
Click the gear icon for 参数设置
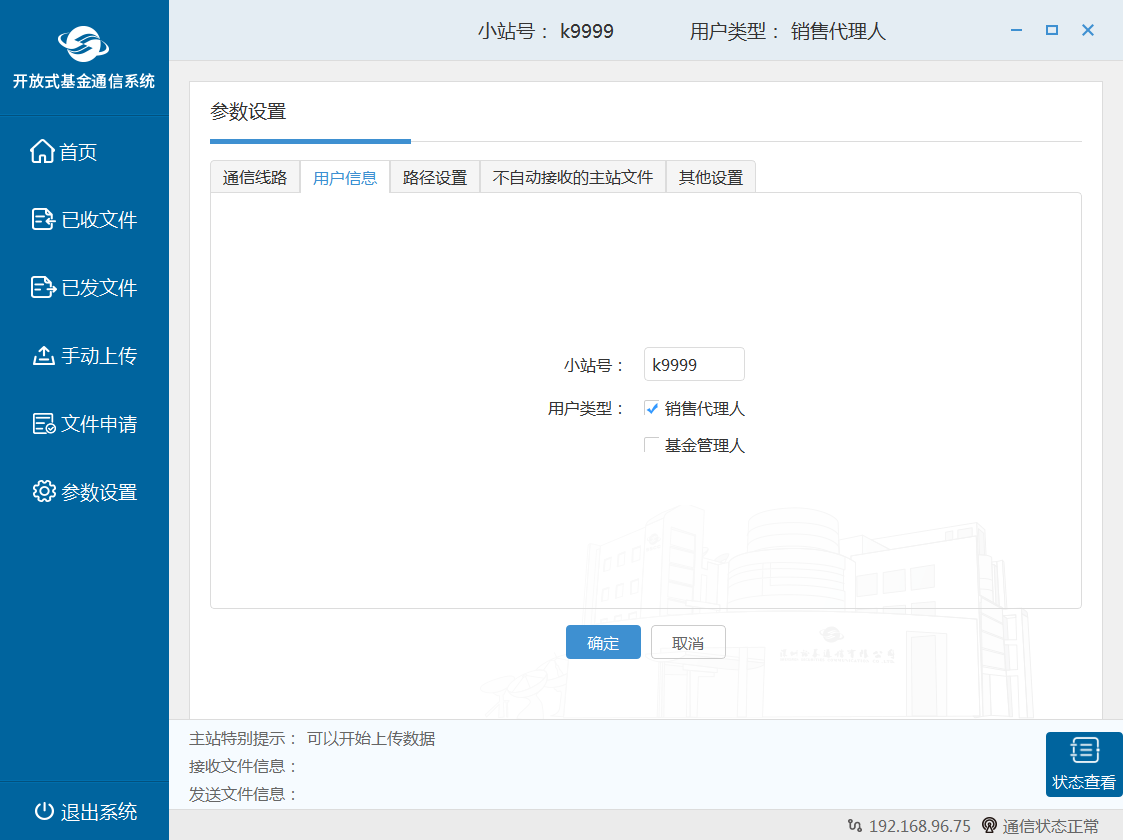(x=43, y=492)
